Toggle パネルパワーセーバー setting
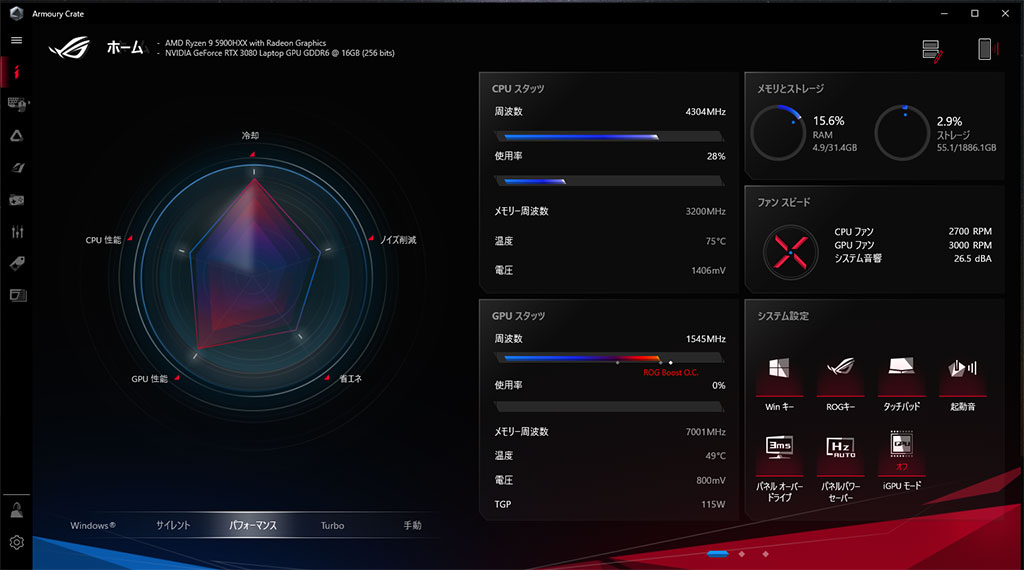Screen dimensions: 1024x570 (x=840, y=468)
